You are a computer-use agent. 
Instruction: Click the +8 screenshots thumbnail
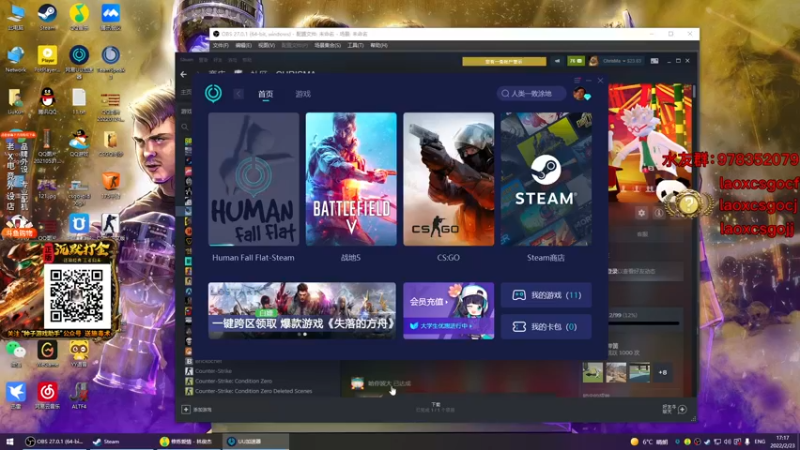pyautogui.click(x=663, y=372)
